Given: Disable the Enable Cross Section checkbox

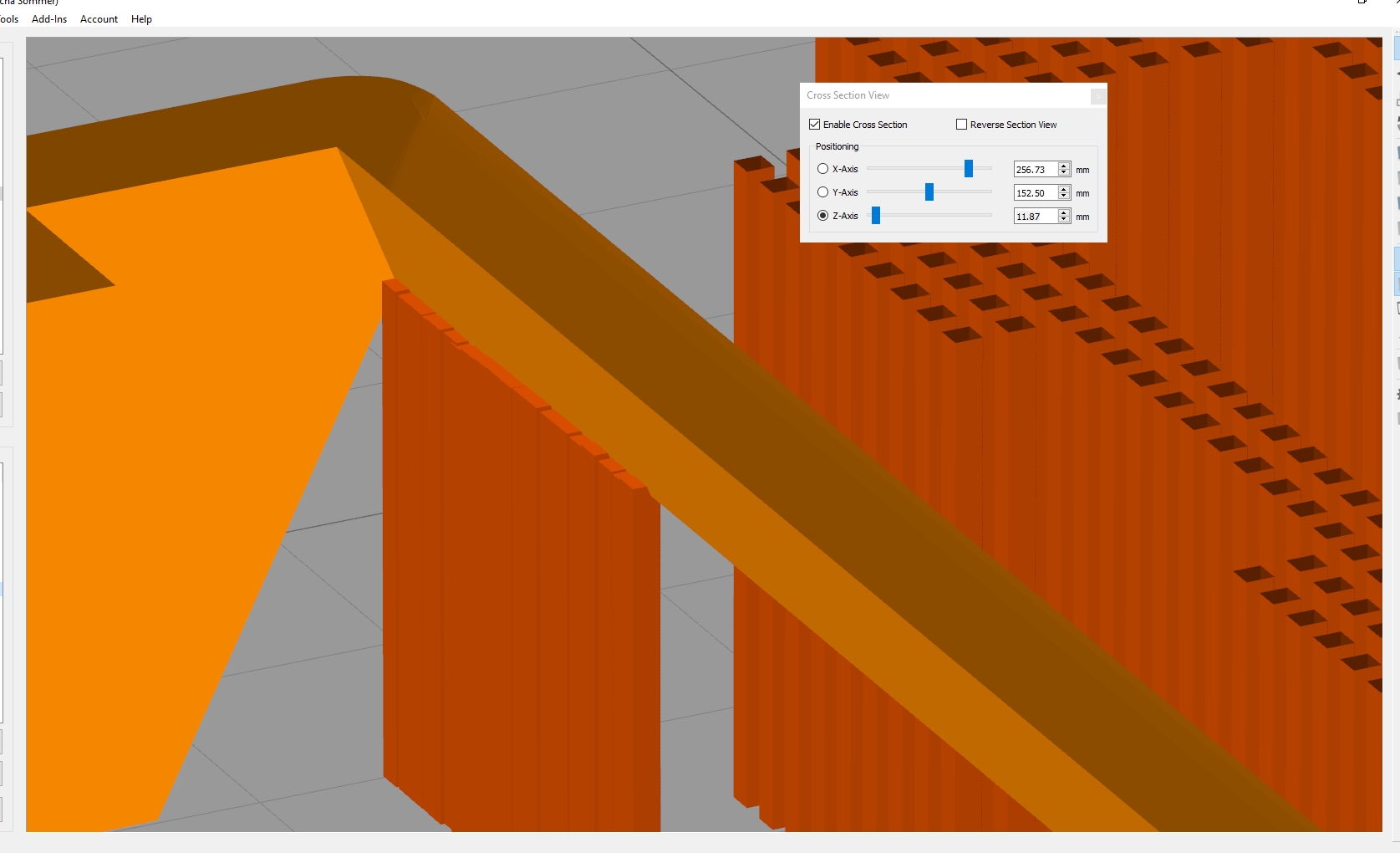Looking at the screenshot, I should click(814, 124).
